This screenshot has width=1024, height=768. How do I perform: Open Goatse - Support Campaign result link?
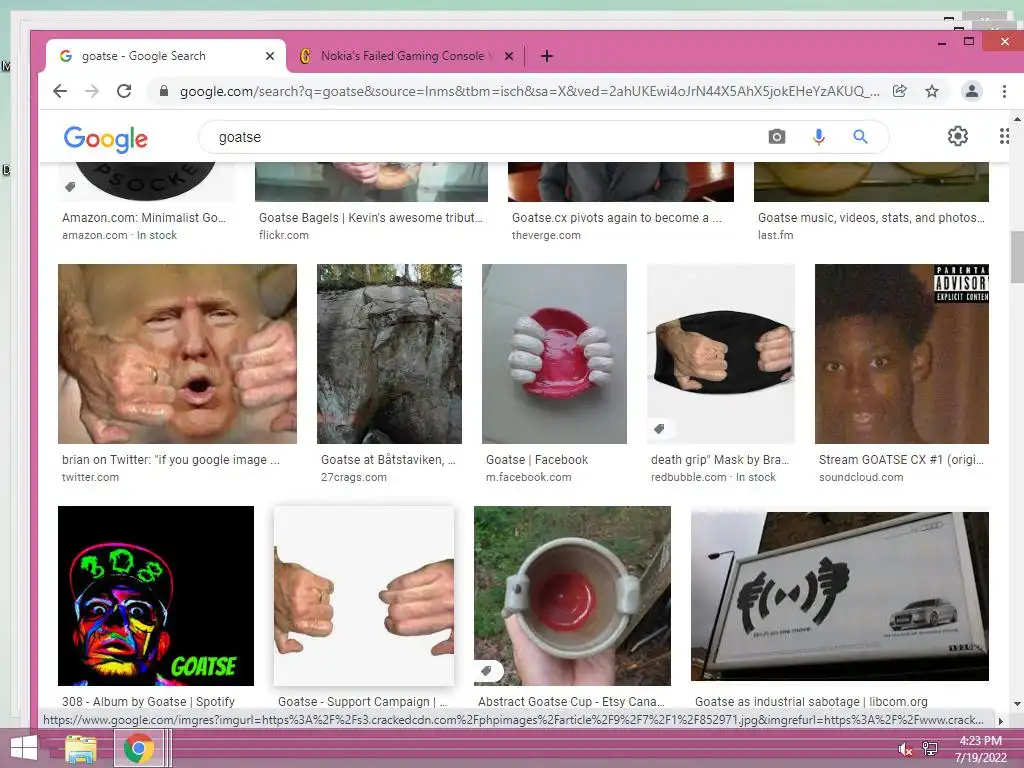click(362, 701)
